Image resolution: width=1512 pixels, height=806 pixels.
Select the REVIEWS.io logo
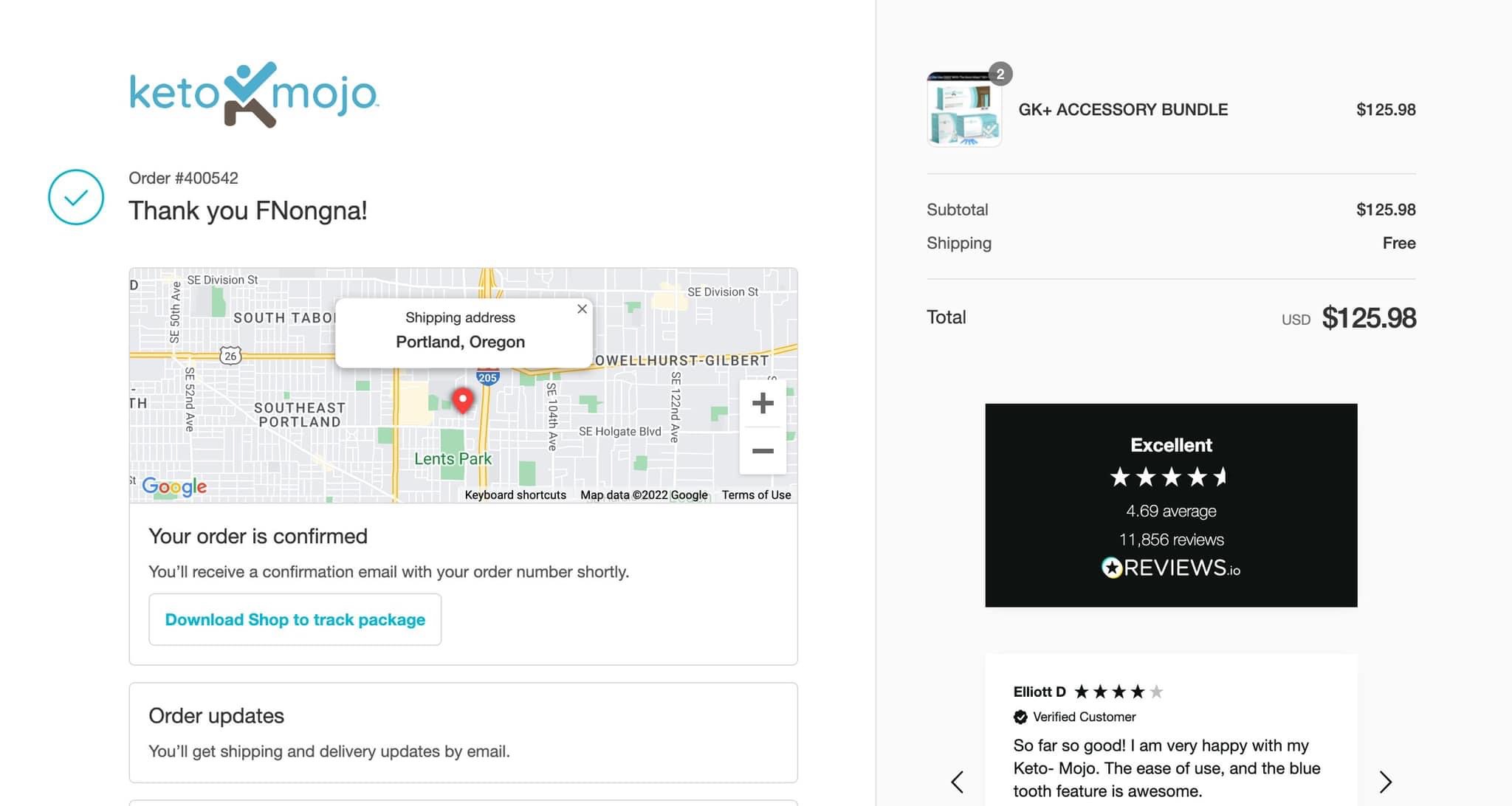1171,568
